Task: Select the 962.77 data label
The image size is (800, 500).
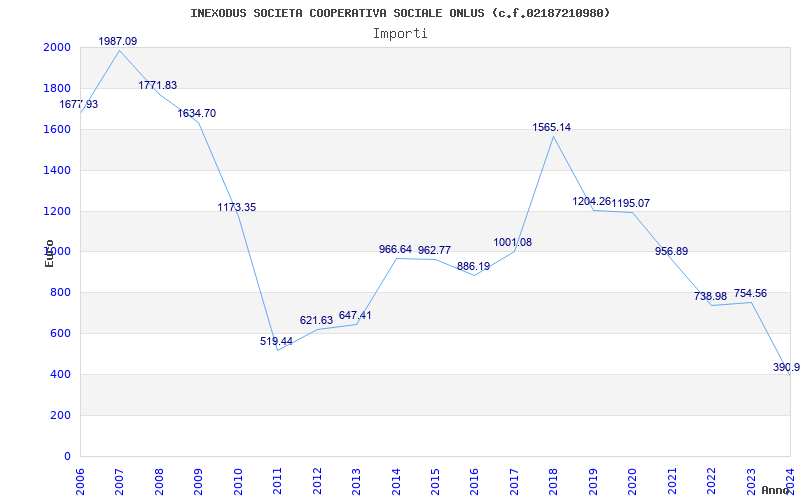Action: coord(434,251)
